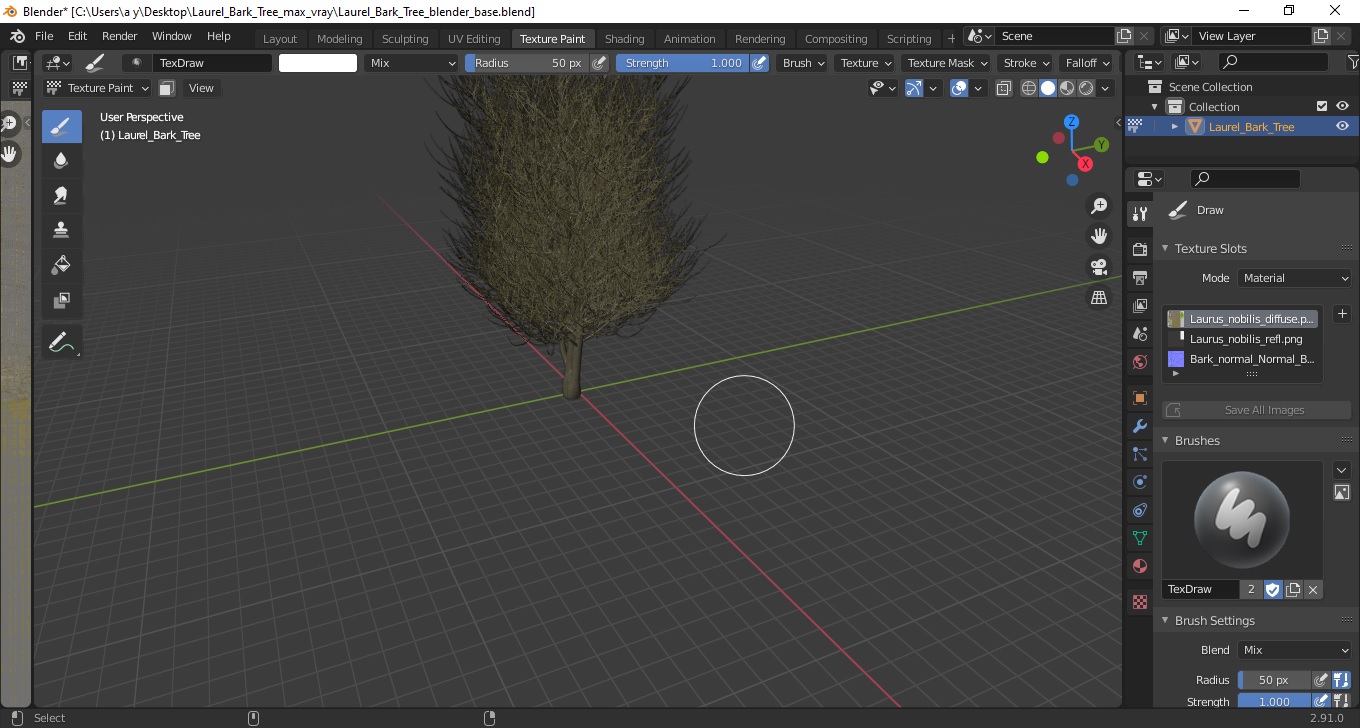Open the Physics properties tab
The height and width of the screenshot is (728, 1360).
coord(1139,482)
